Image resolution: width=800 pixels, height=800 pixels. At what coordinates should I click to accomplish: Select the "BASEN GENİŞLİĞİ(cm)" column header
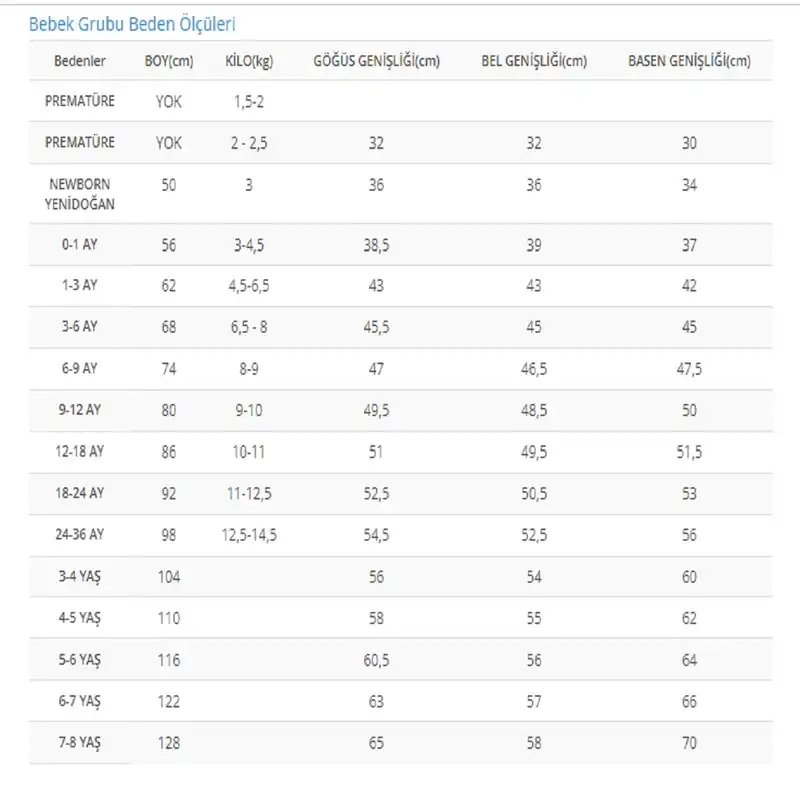click(689, 62)
